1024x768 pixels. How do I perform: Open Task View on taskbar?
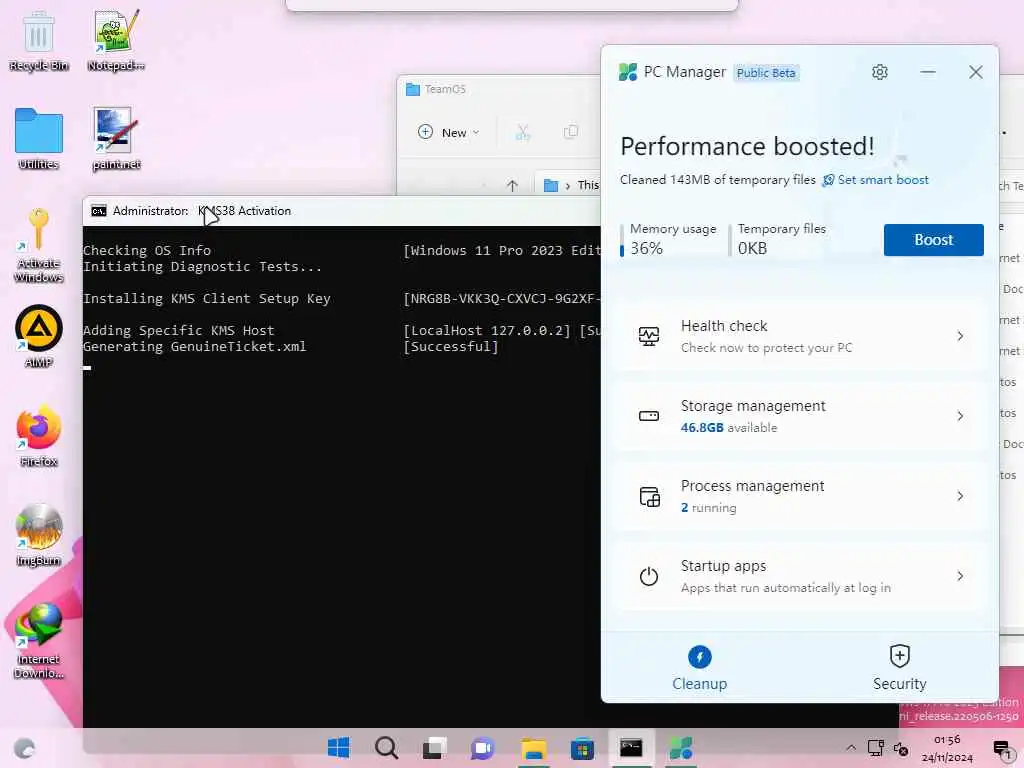click(x=434, y=748)
